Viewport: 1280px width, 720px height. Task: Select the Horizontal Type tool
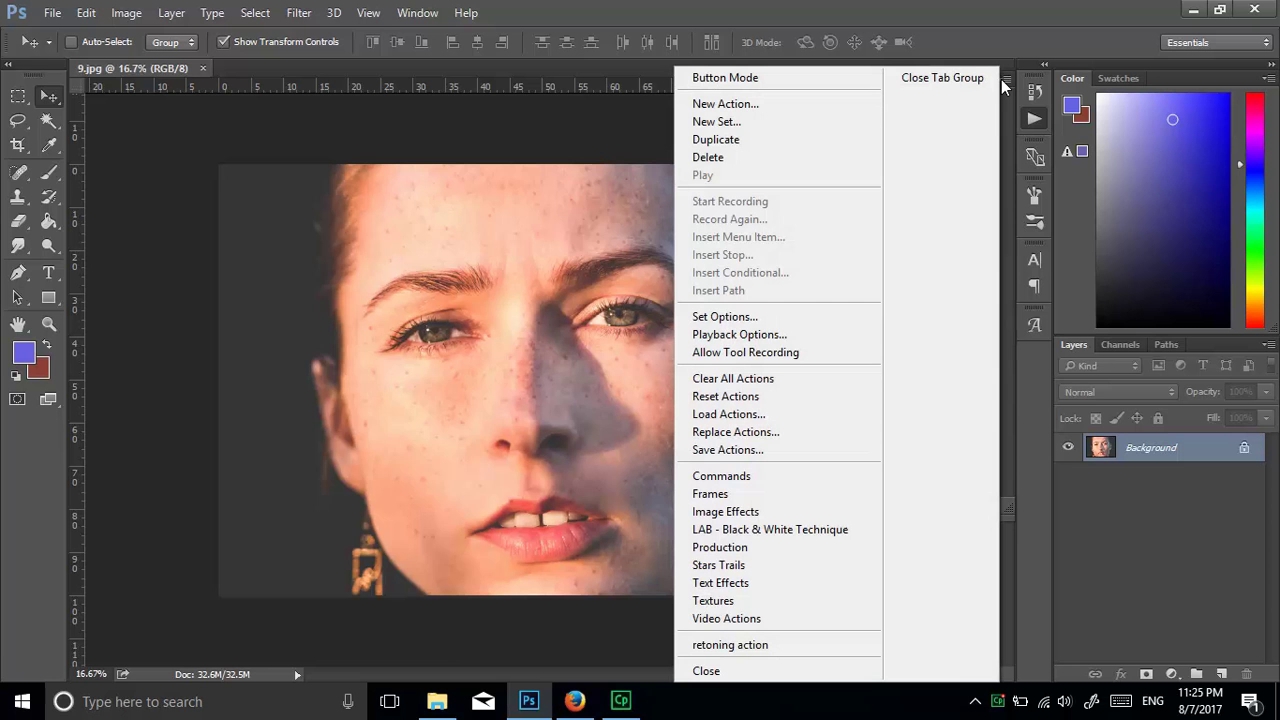pyautogui.click(x=48, y=273)
